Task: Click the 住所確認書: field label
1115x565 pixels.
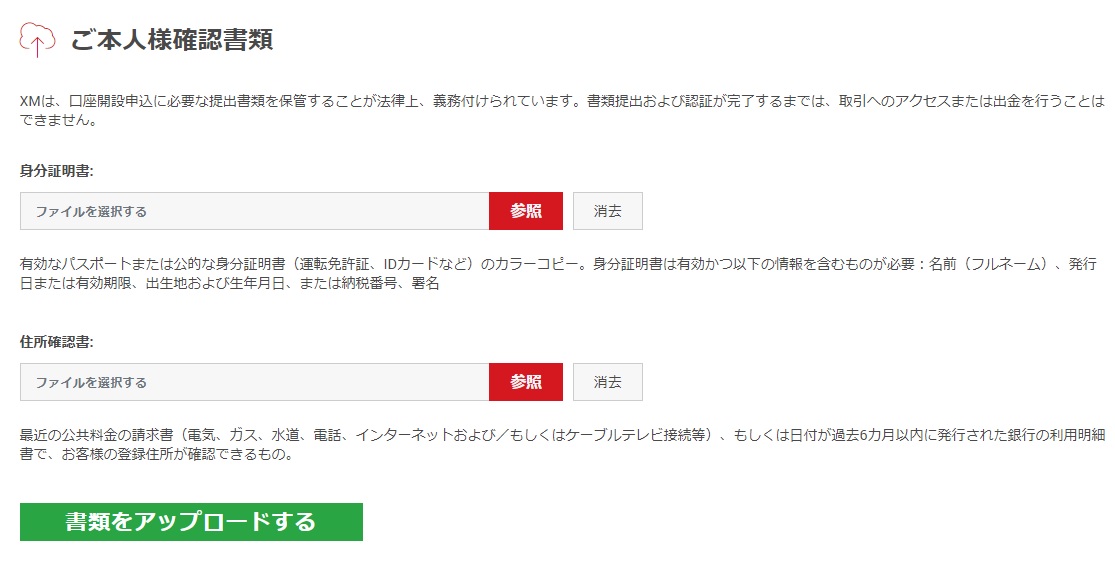Action: pos(57,342)
